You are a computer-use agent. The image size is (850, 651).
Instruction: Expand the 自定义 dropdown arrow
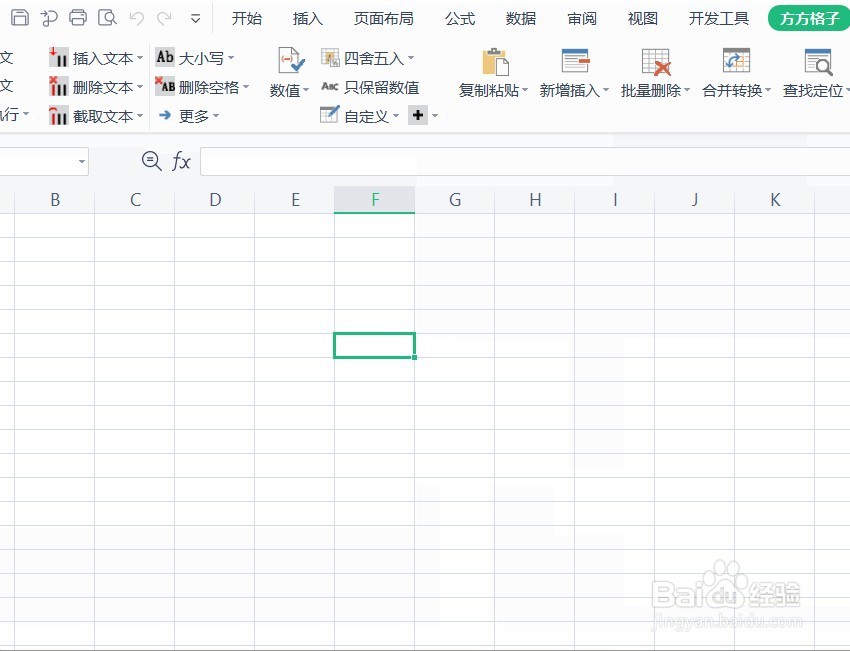(x=396, y=115)
